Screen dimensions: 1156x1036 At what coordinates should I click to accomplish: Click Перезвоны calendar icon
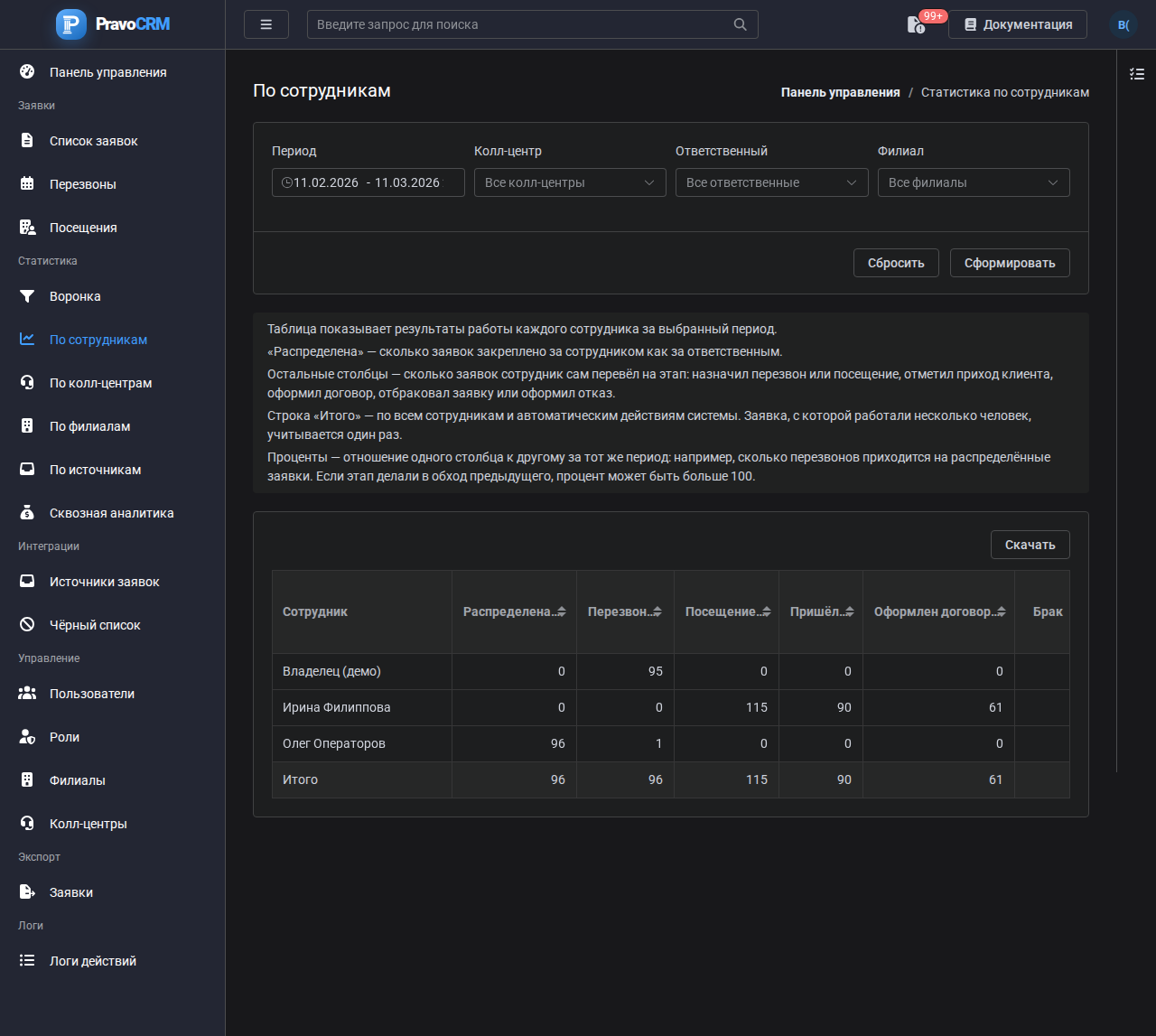27,184
